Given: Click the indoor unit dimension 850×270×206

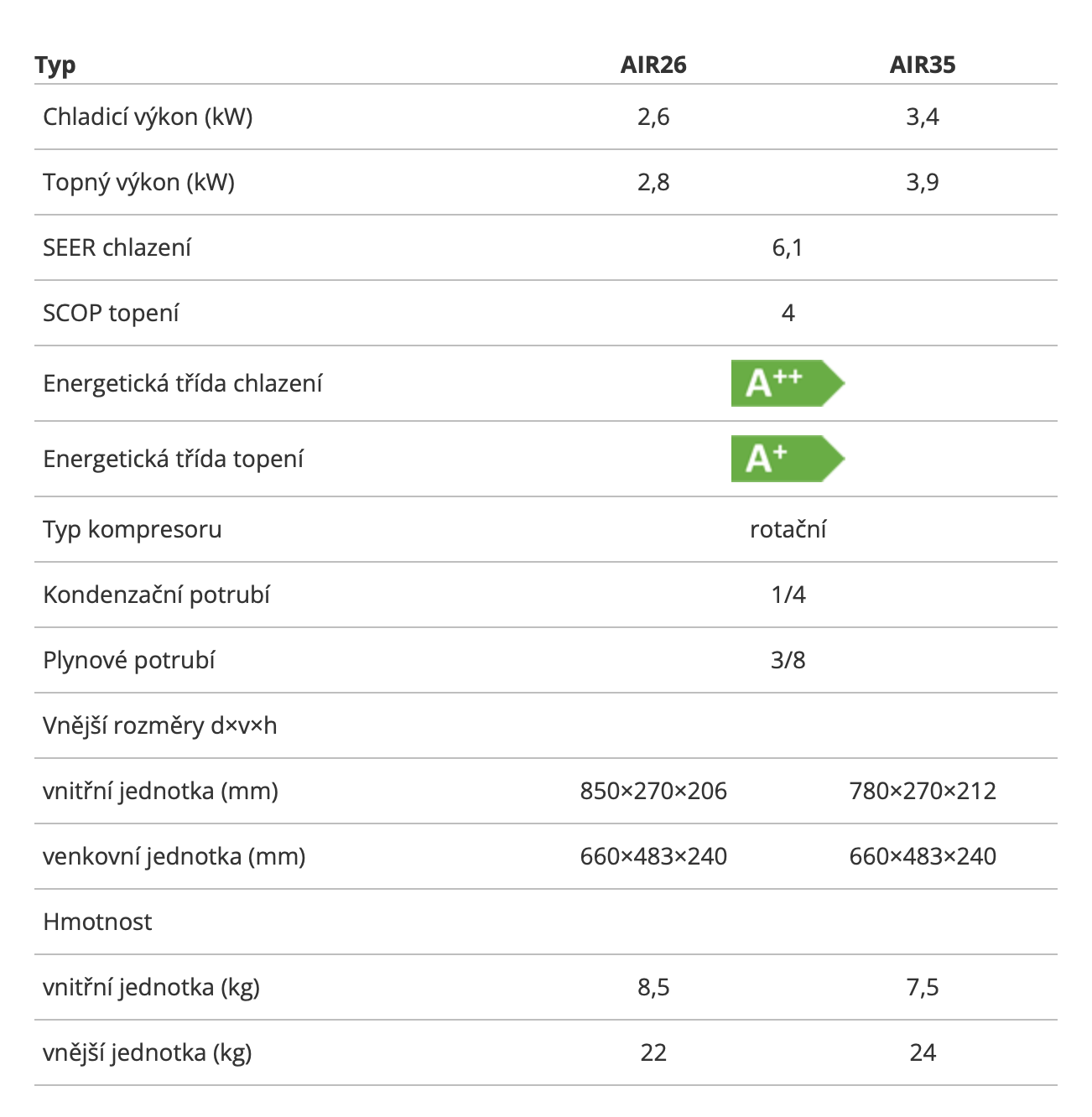Looking at the screenshot, I should (x=653, y=791).
